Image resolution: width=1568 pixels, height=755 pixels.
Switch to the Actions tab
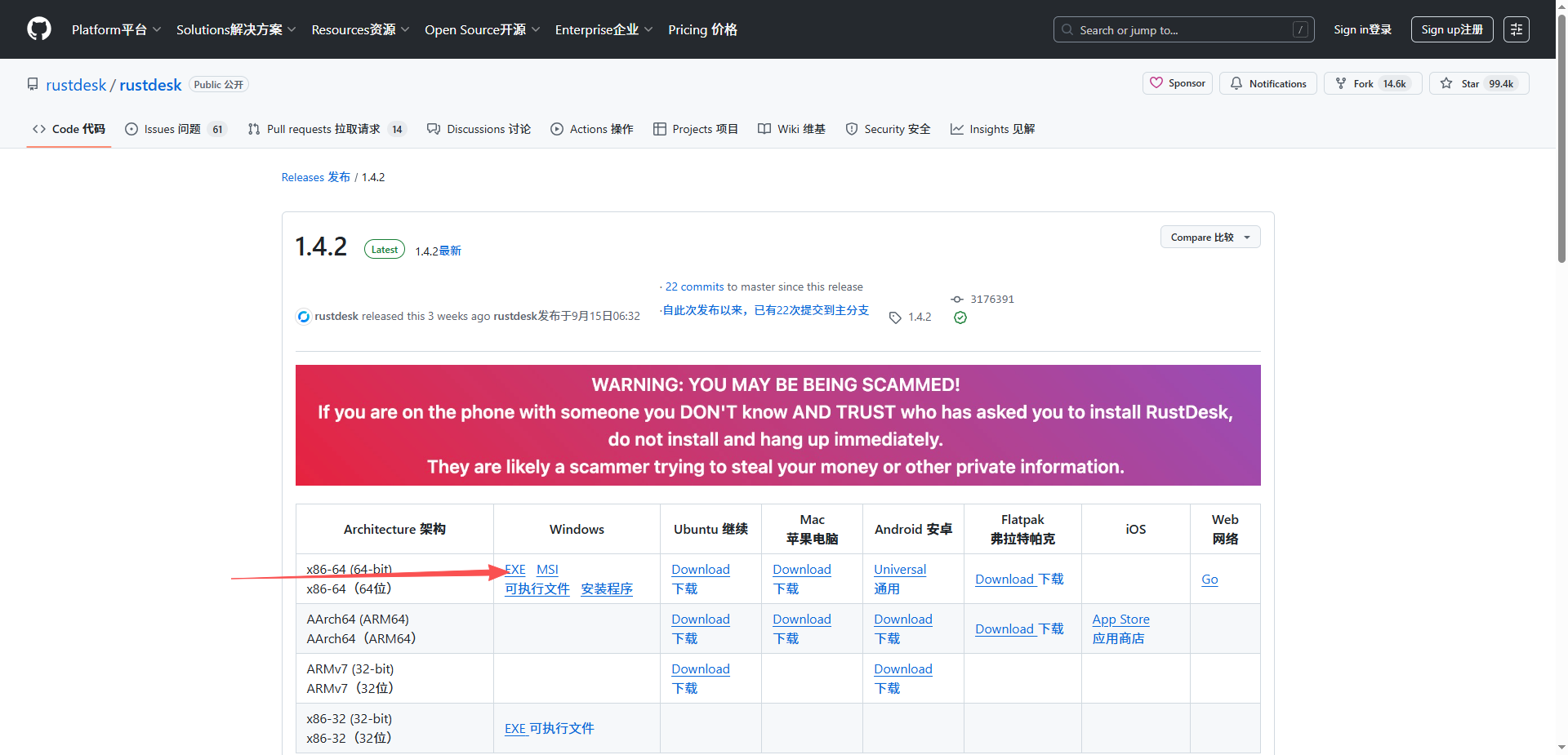(x=592, y=129)
